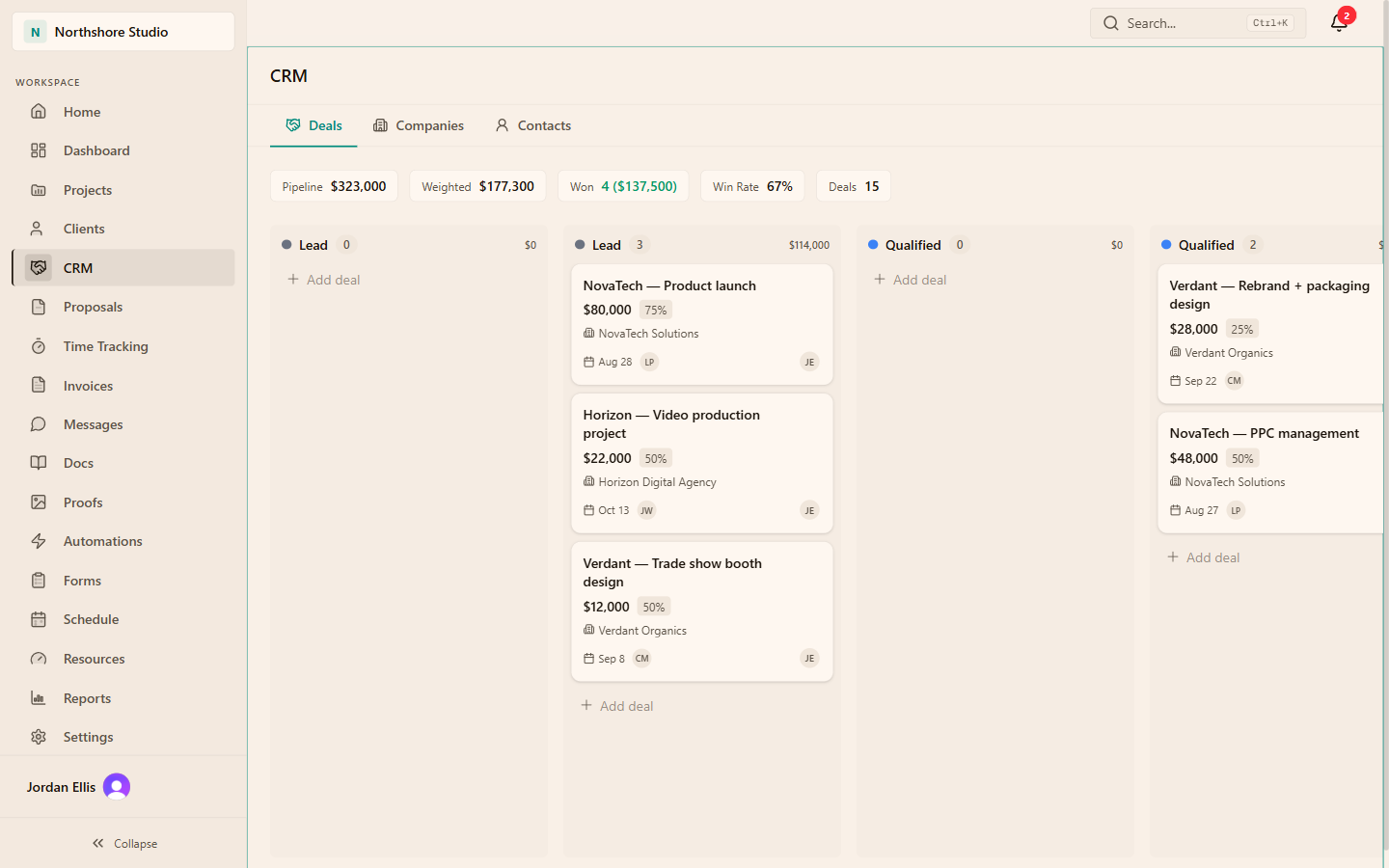Open Automations page
Screen dimensions: 1389x868
tap(123, 541)
